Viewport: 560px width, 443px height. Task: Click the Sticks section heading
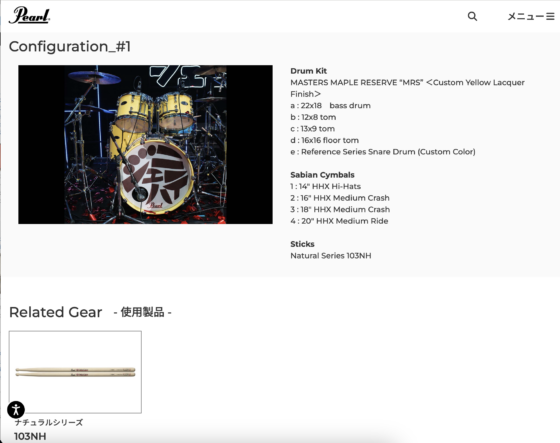pos(302,244)
